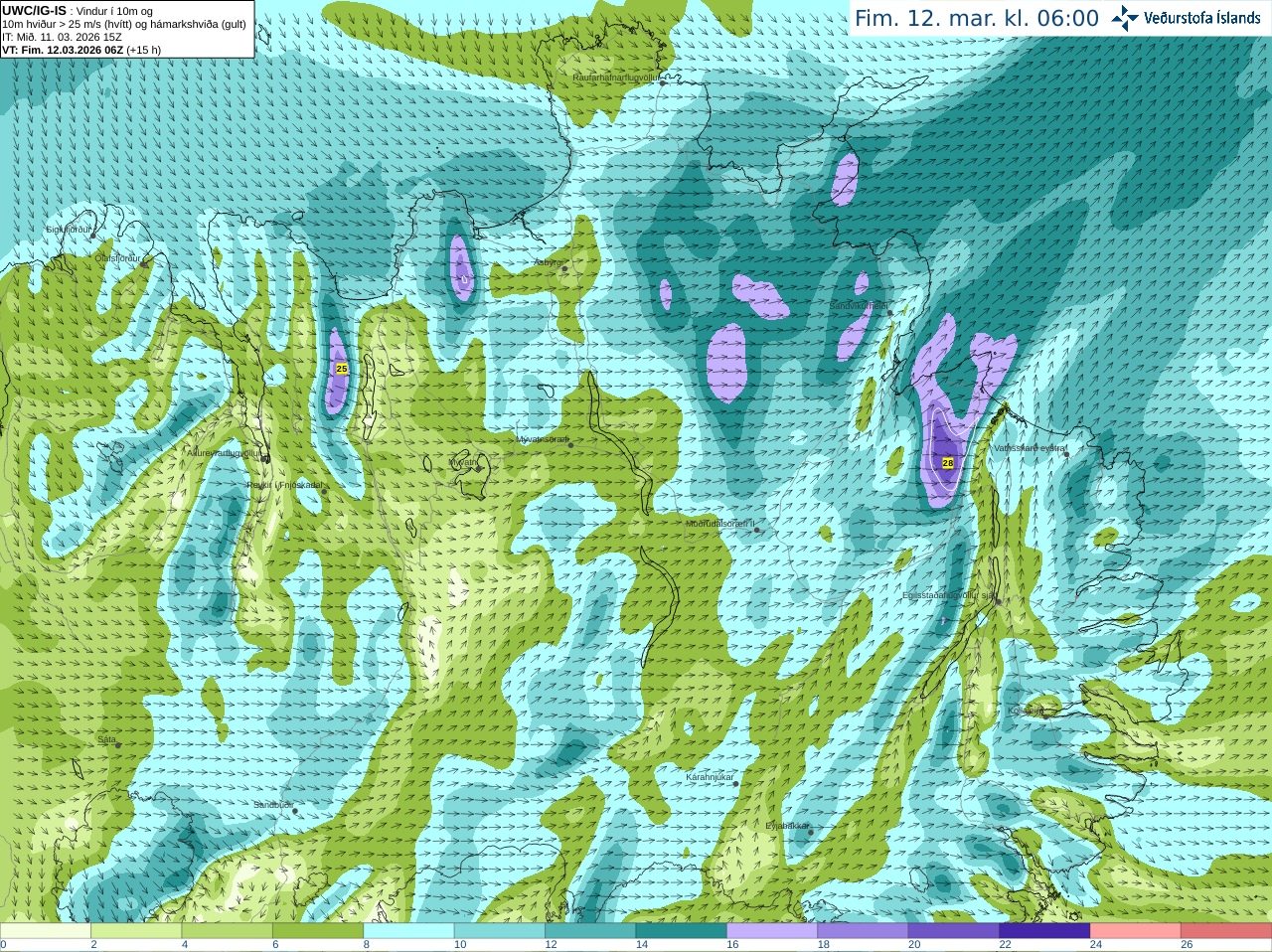Click the scale number 24 on the legend
The width and height of the screenshot is (1272, 952).
point(1096,945)
